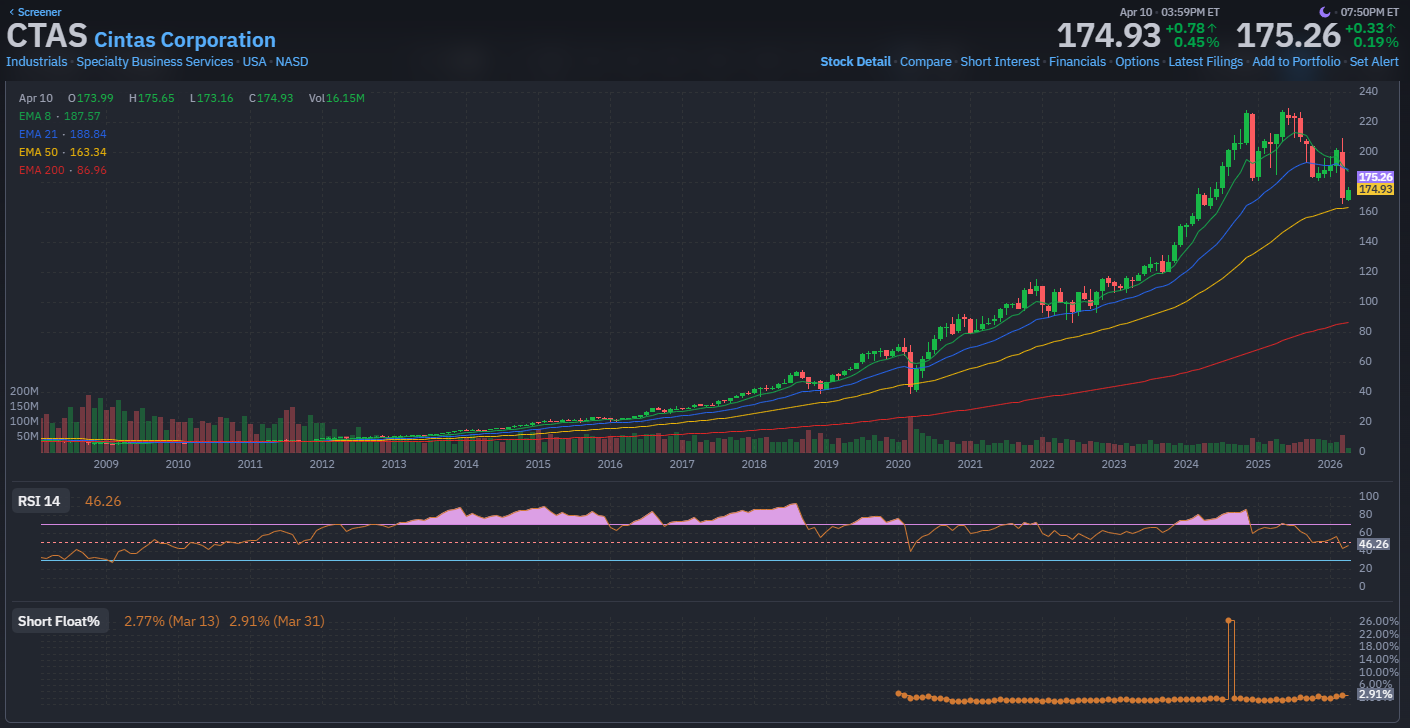Click the Short Float% indicator label

pos(59,621)
